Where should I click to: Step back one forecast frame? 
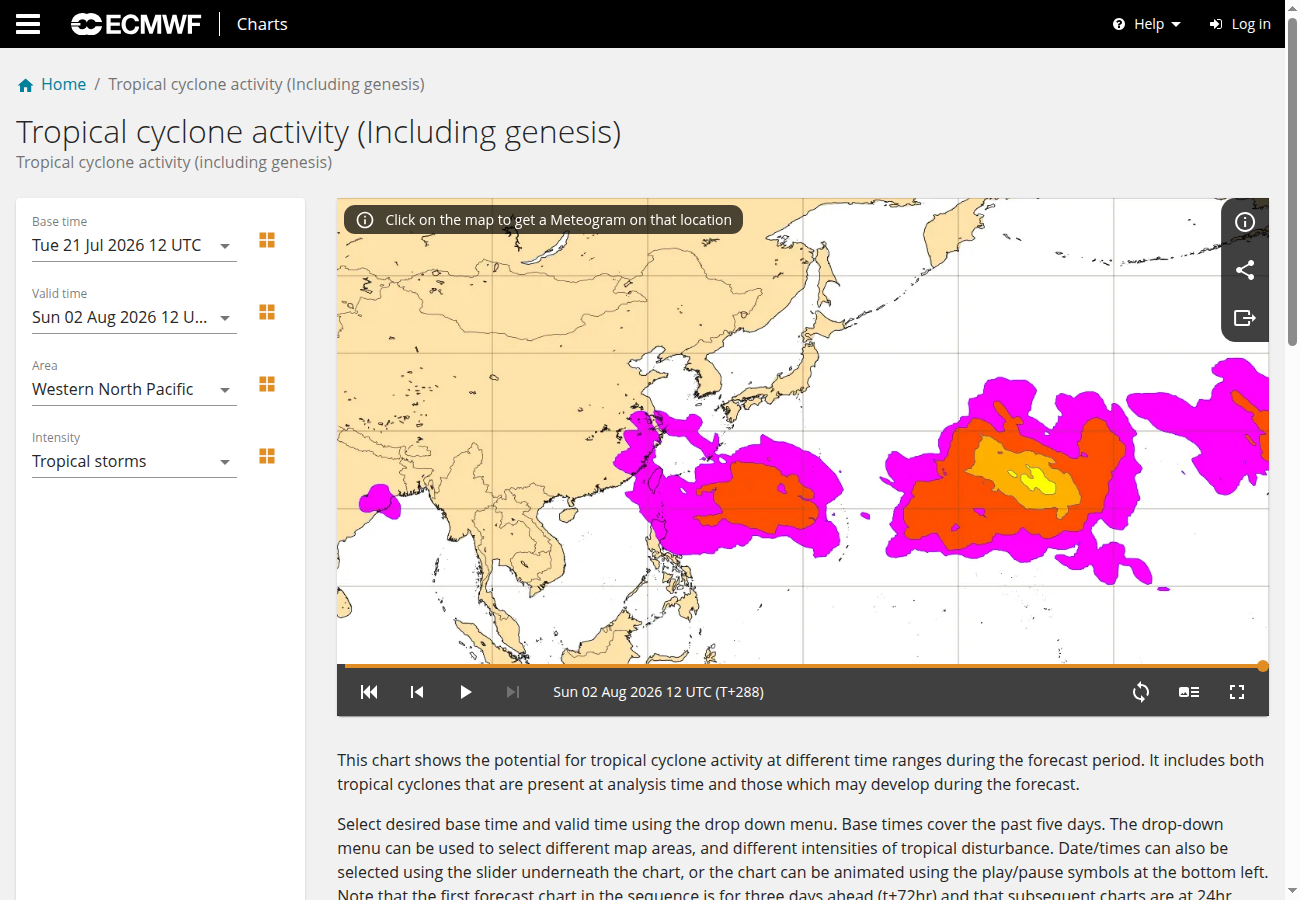[417, 692]
